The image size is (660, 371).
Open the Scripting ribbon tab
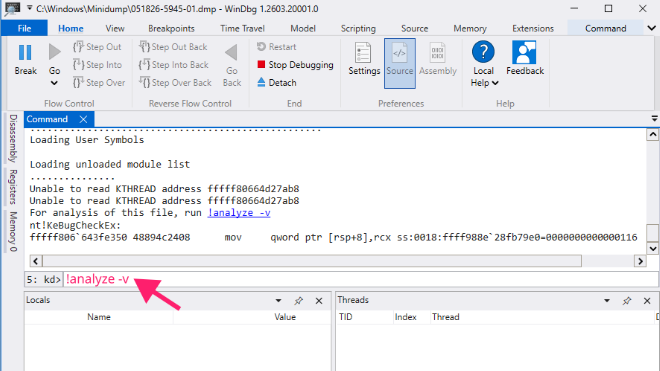[358, 28]
